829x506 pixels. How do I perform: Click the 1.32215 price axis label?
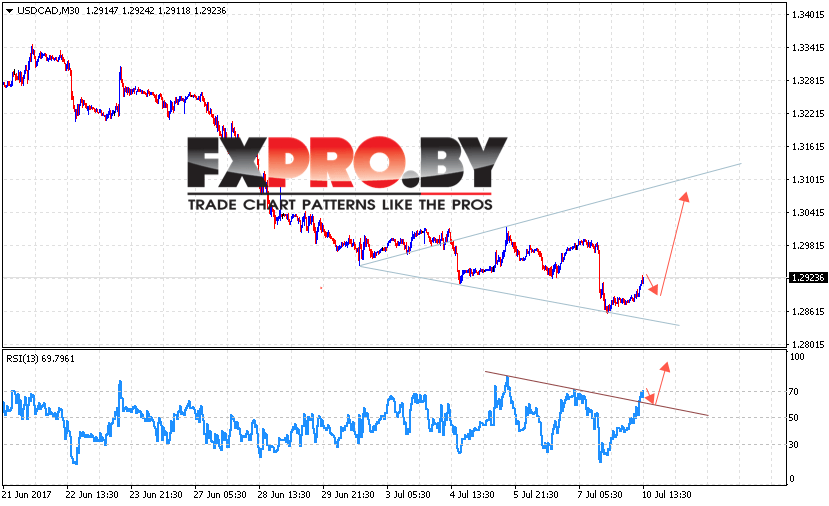808,114
